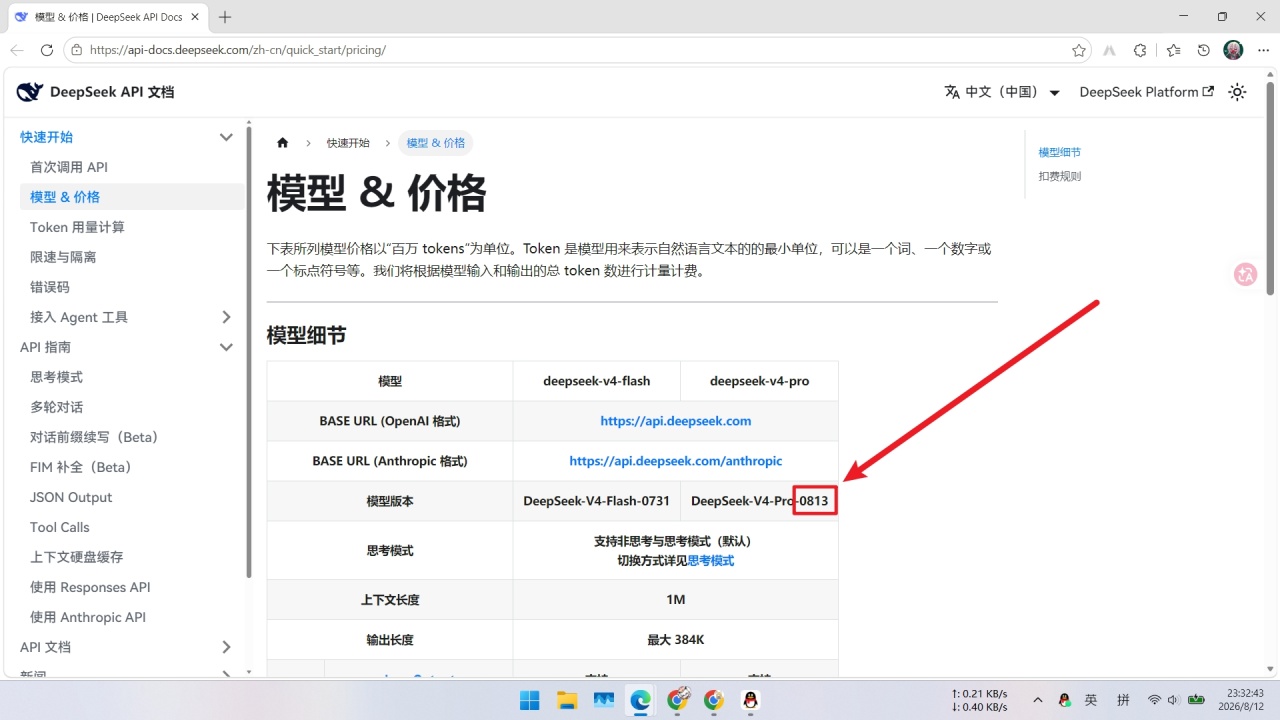Open the system monitor app taskbar icon
The height and width of the screenshot is (720, 1280).
(604, 700)
